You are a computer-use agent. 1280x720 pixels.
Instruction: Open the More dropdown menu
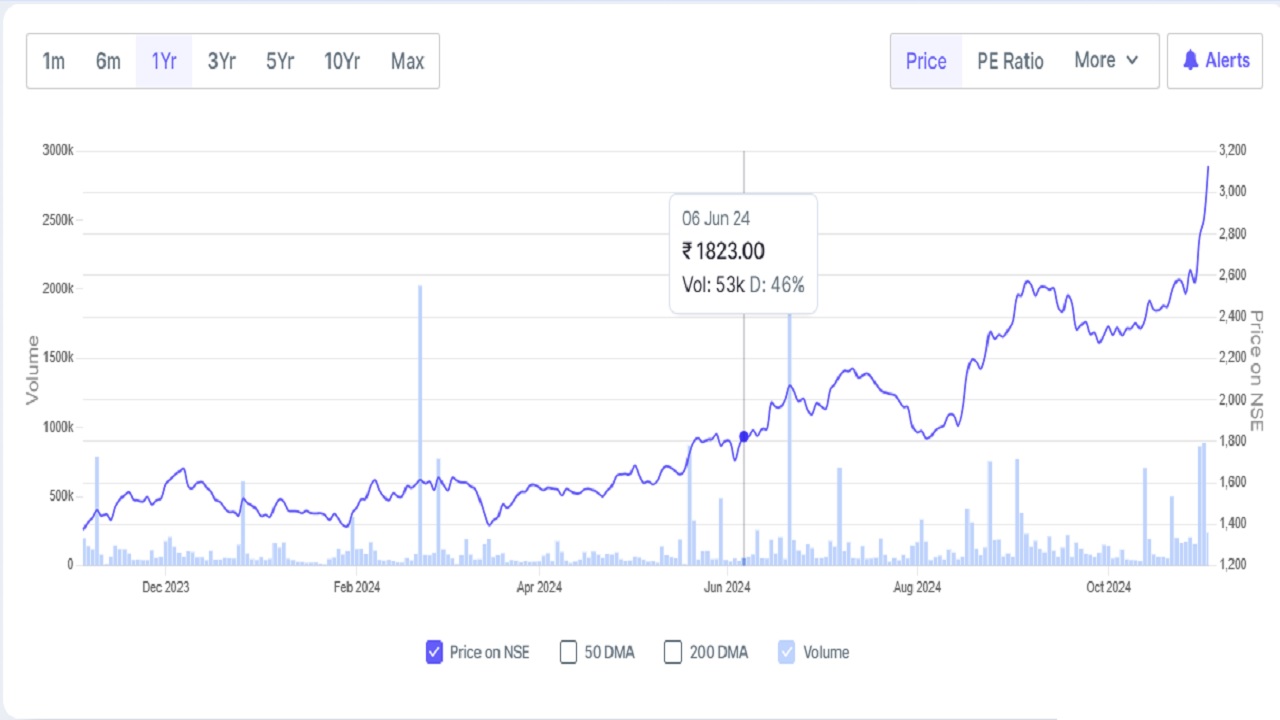coord(1107,60)
